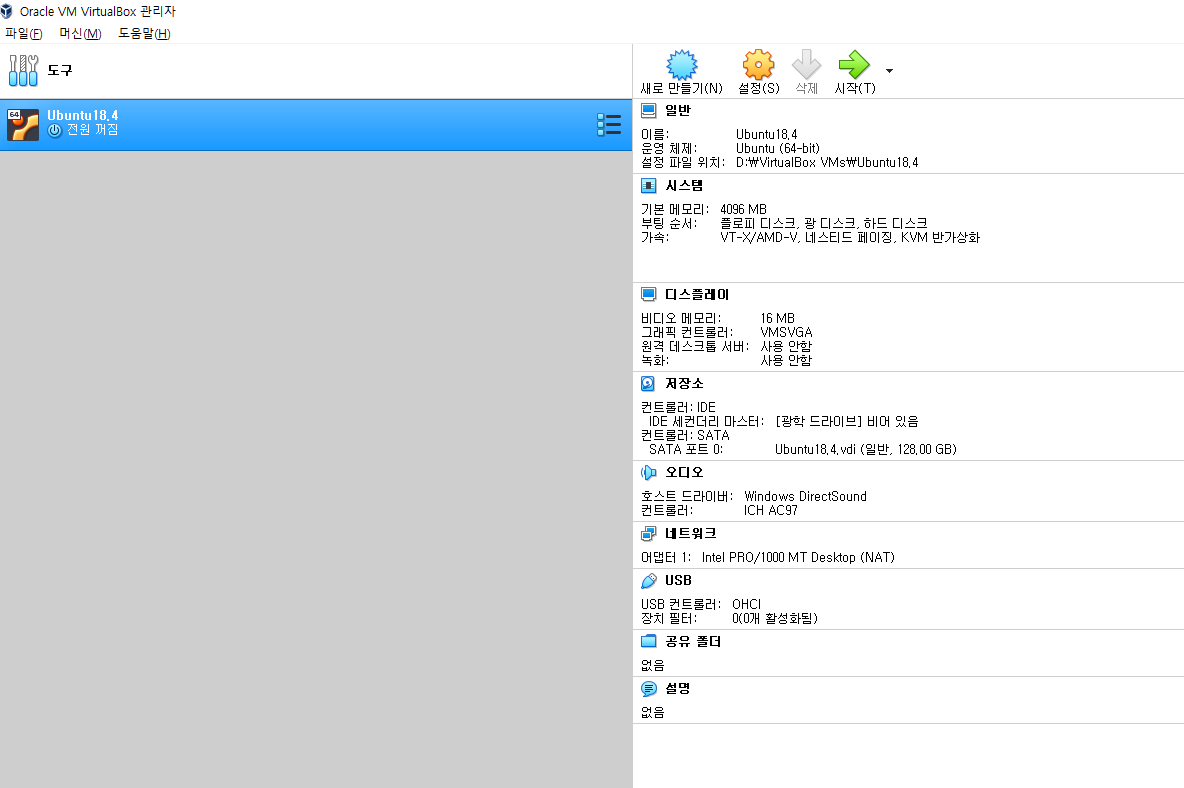Click the device filters 0개 활성화됨 value
Image resolution: width=1184 pixels, height=788 pixels.
pos(775,618)
